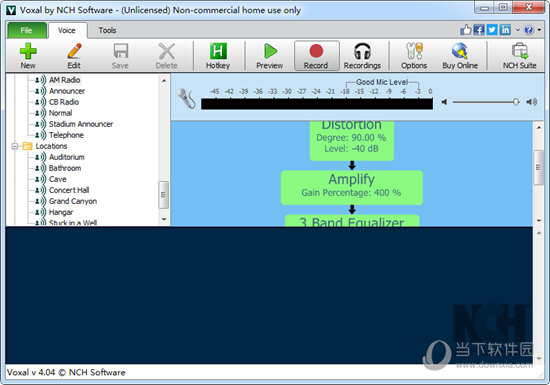Open the Options tools icon
The width and height of the screenshot is (550, 385).
414,56
